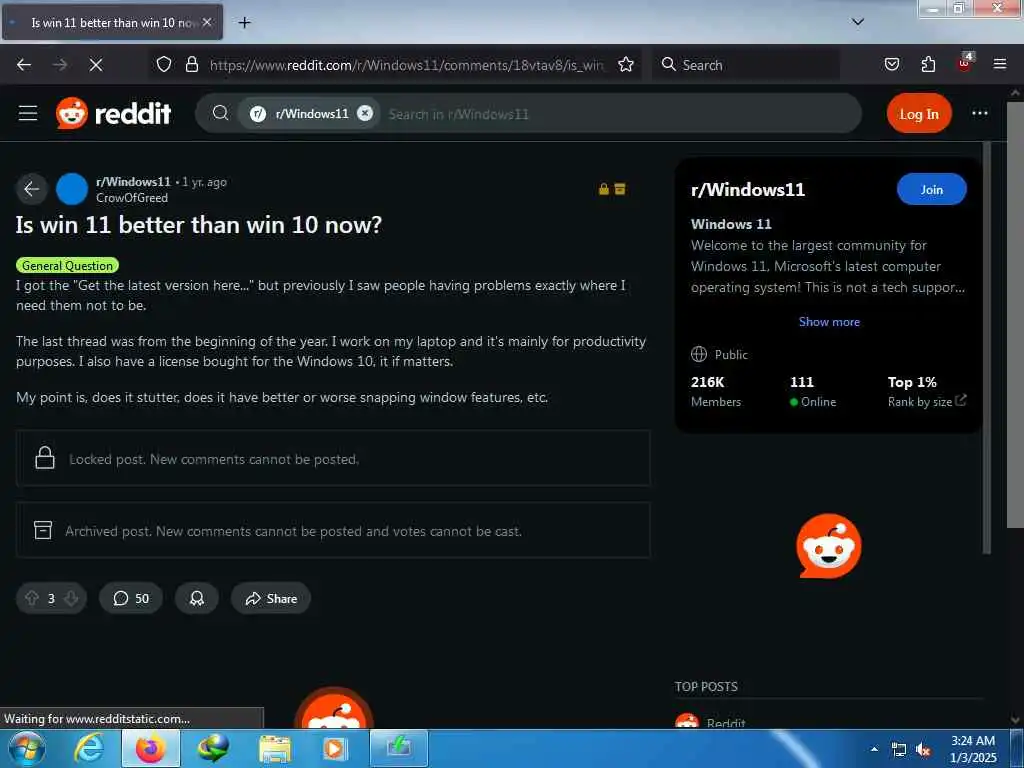The height and width of the screenshot is (768, 1024).
Task: Open the Windows Start button
Action: [x=27, y=748]
